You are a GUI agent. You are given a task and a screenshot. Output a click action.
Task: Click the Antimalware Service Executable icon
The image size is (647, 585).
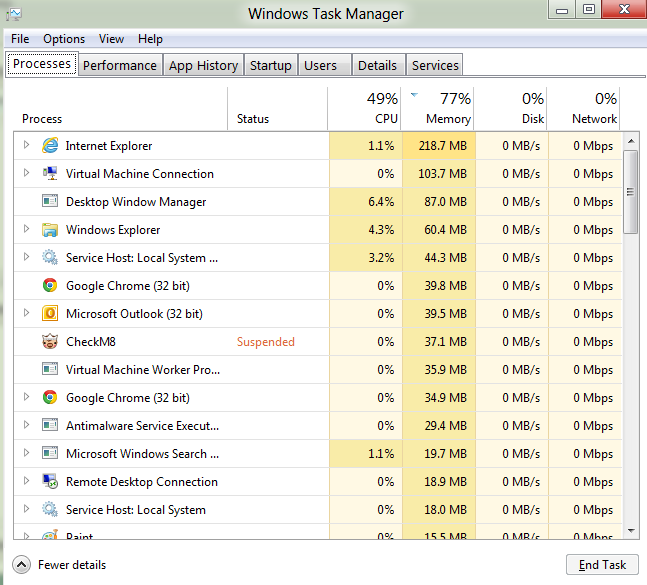50,425
